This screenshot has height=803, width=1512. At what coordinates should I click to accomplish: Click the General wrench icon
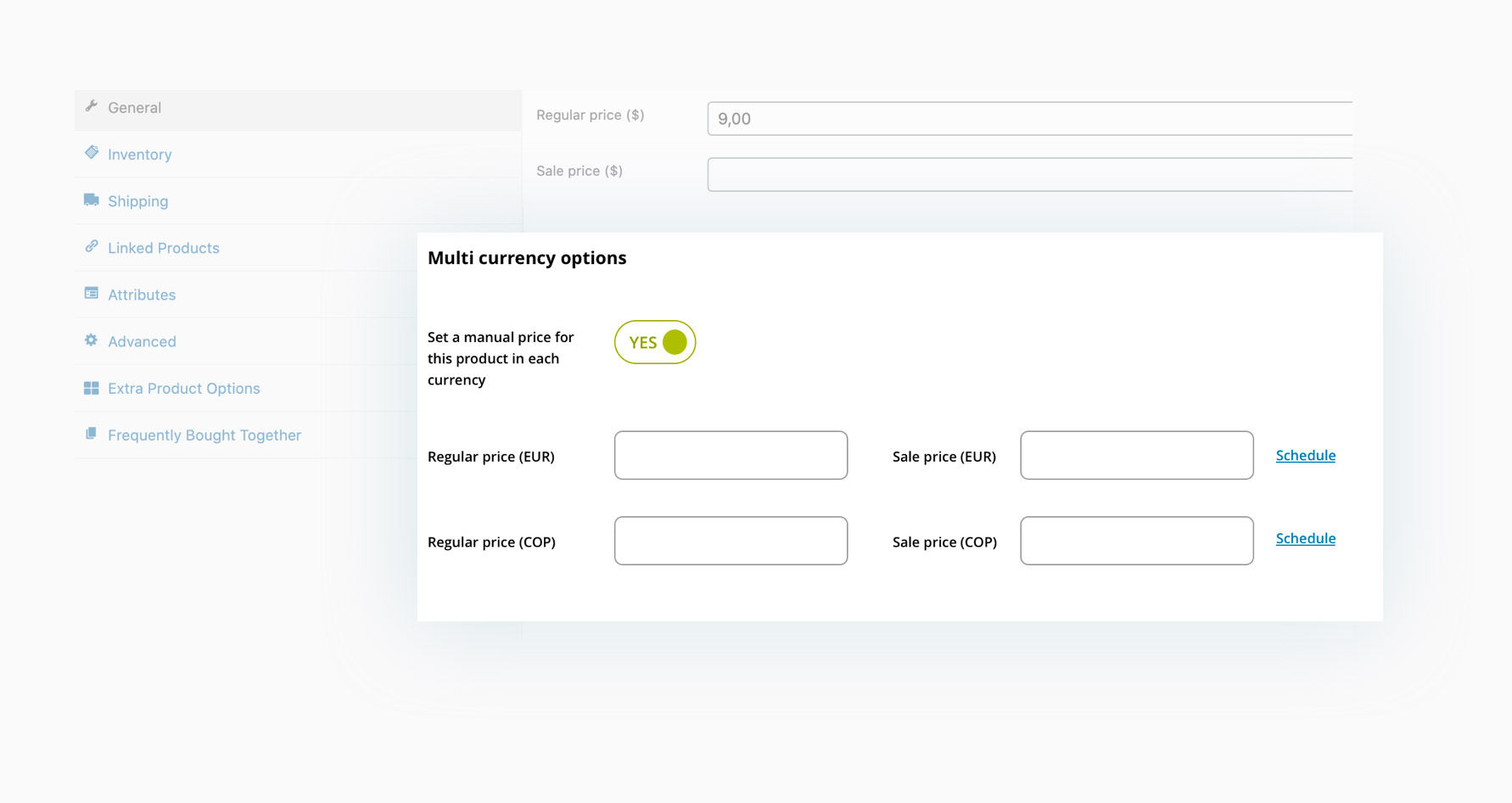pos(92,106)
